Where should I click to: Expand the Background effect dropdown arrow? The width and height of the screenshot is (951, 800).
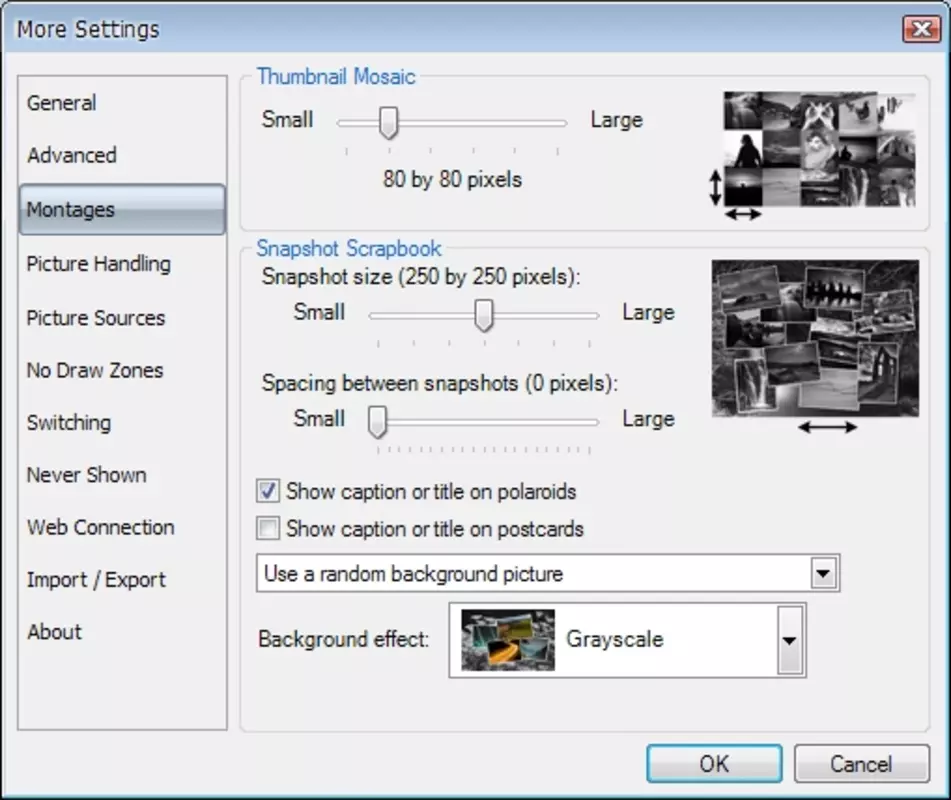pyautogui.click(x=790, y=640)
